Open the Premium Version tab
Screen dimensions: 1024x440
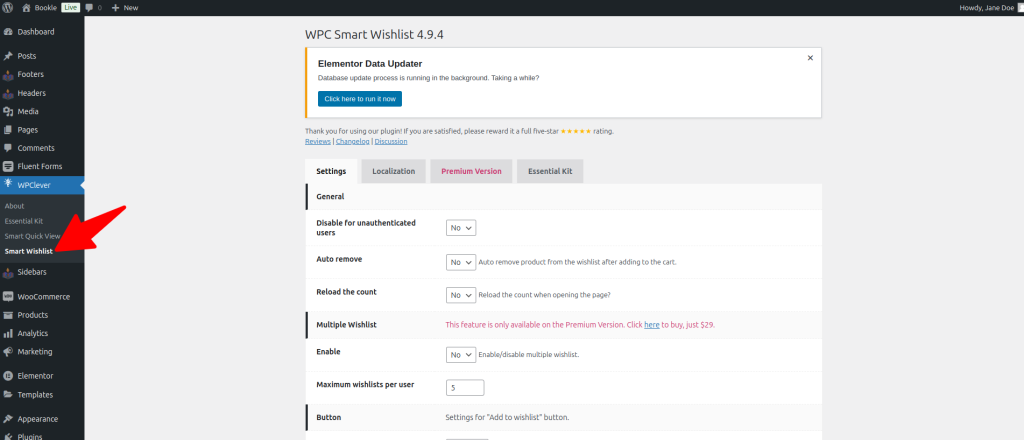472,171
